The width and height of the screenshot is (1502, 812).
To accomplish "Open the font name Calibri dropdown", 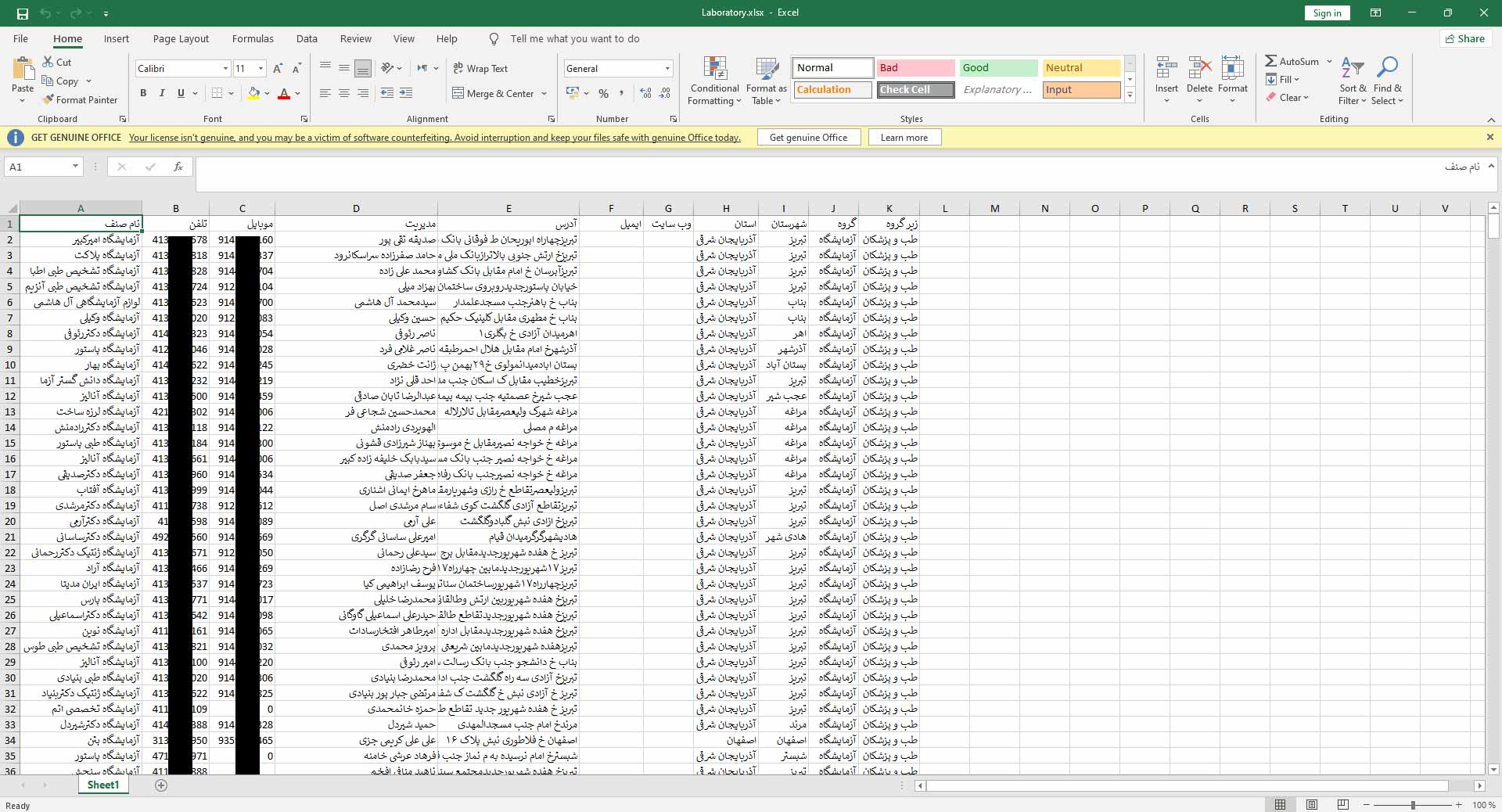I will click(x=225, y=69).
